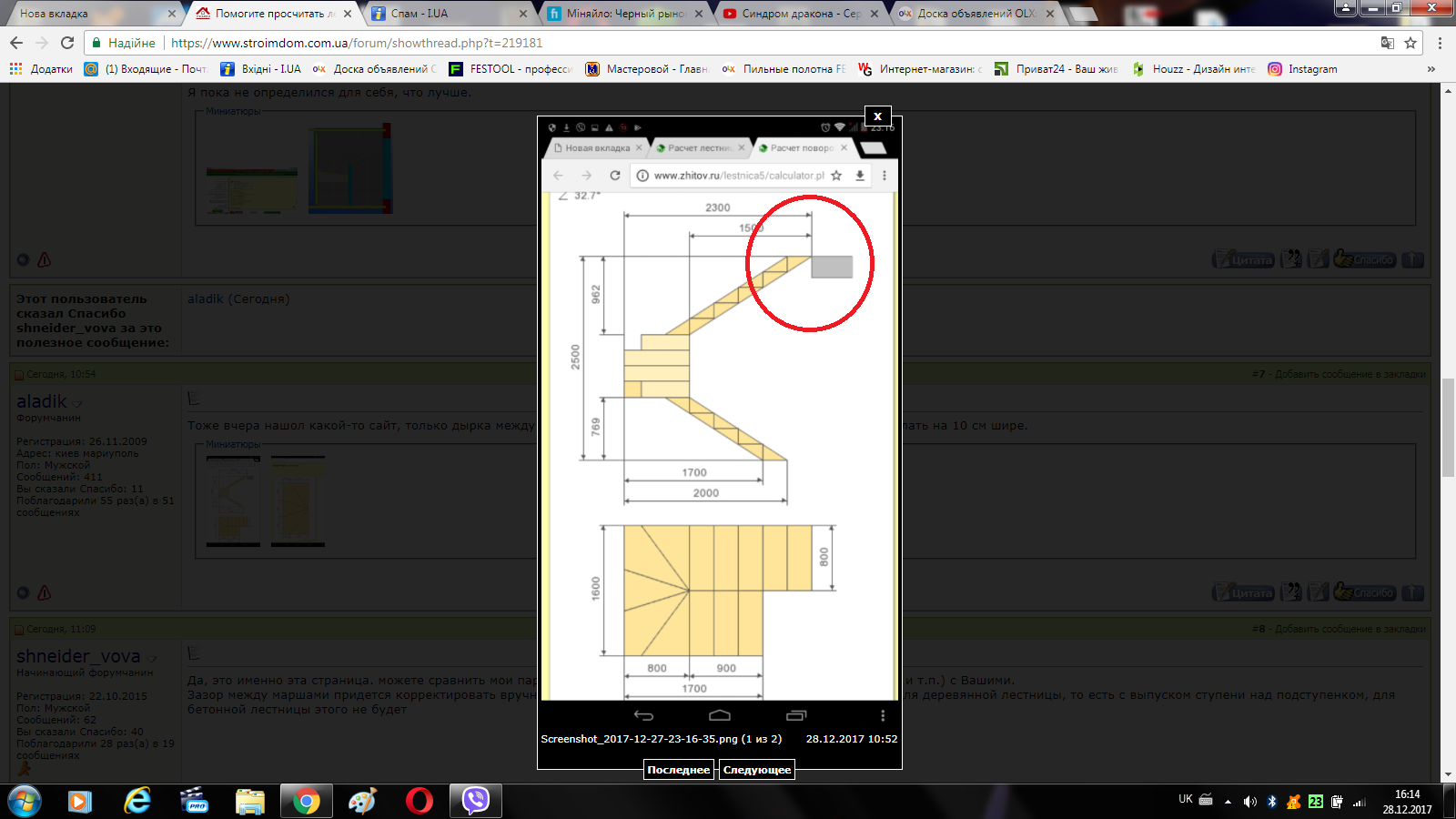Click the page vertical scrollbar thumb
The width and height of the screenshot is (1456, 819).
(x=1448, y=428)
